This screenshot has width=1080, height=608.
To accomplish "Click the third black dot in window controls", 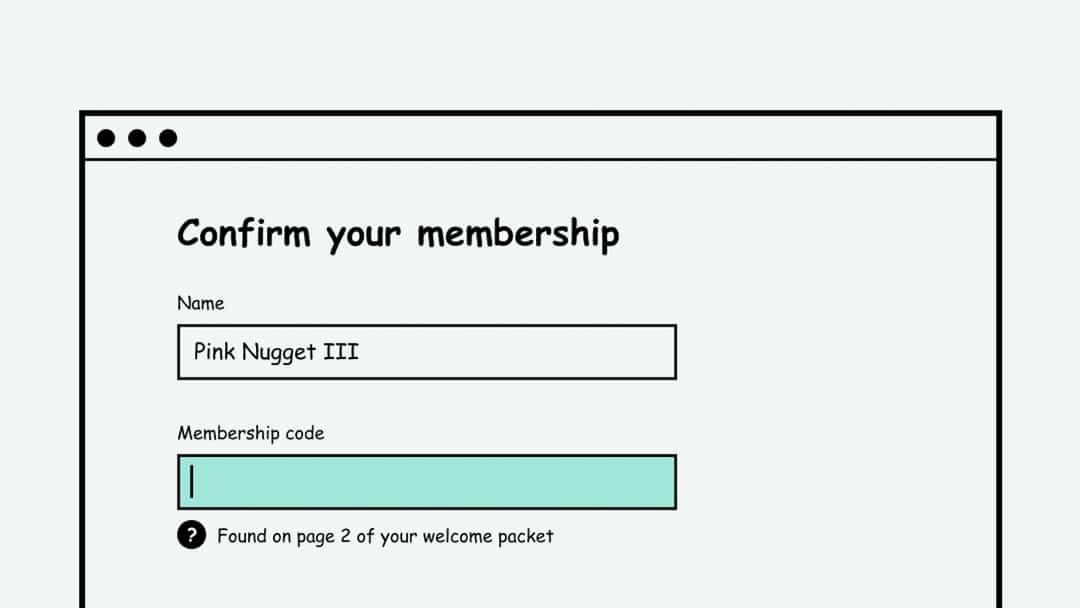I will [170, 138].
